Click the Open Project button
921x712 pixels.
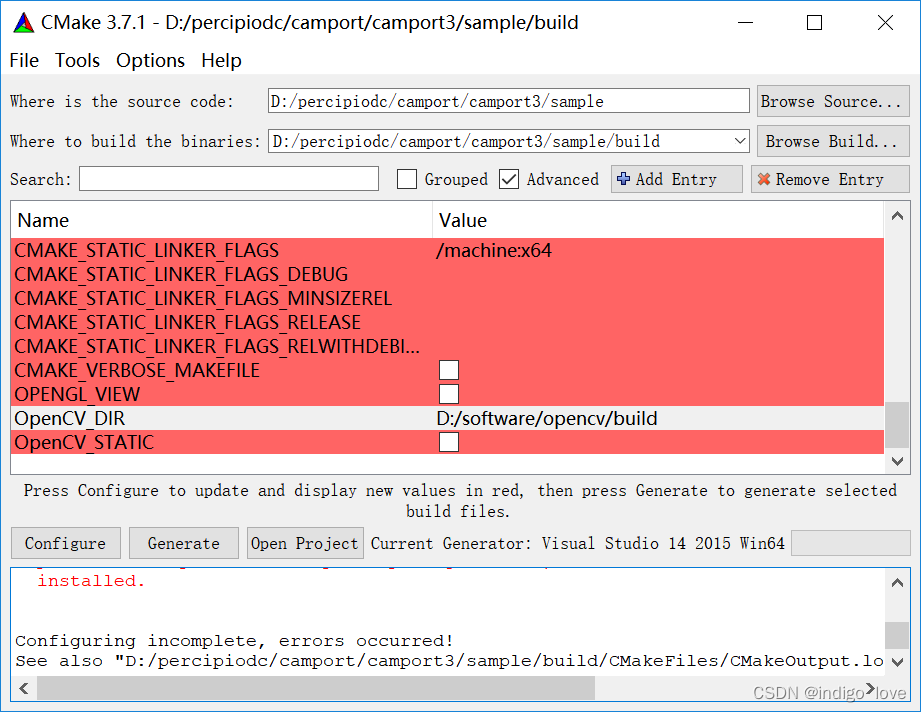[305, 543]
